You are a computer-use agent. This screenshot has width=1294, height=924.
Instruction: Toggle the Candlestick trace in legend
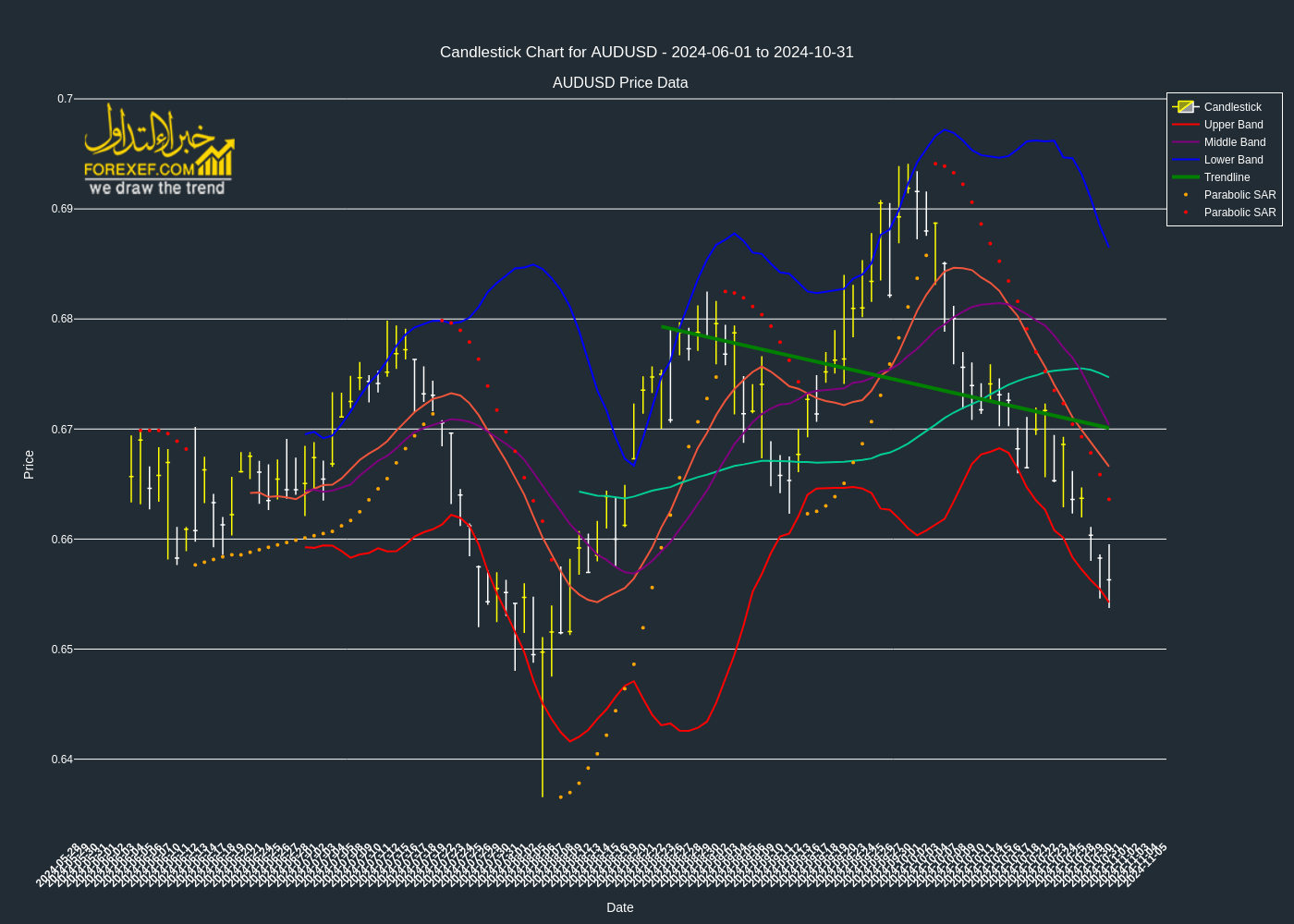pos(1224,107)
